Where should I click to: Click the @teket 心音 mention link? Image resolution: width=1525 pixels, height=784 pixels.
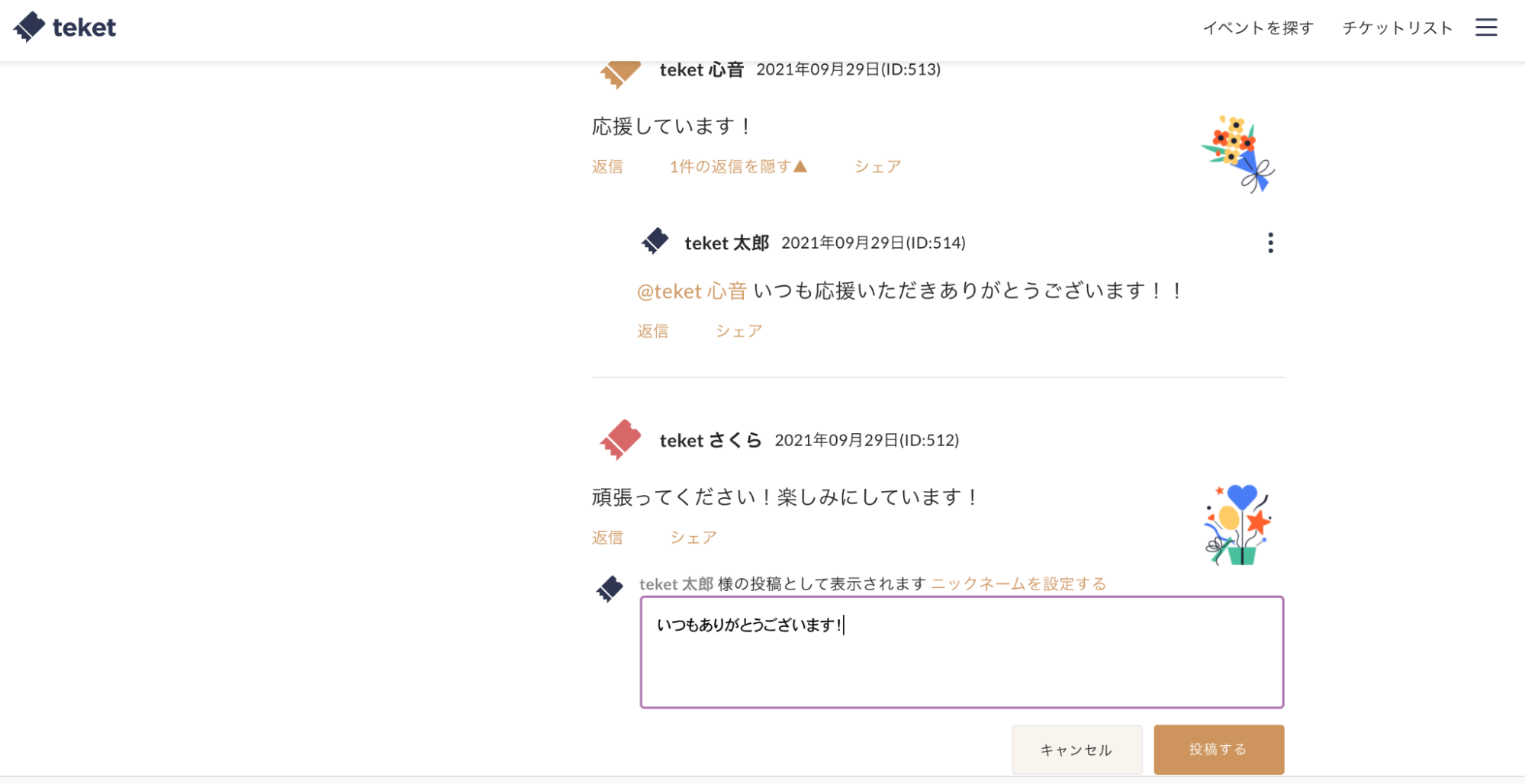point(690,291)
